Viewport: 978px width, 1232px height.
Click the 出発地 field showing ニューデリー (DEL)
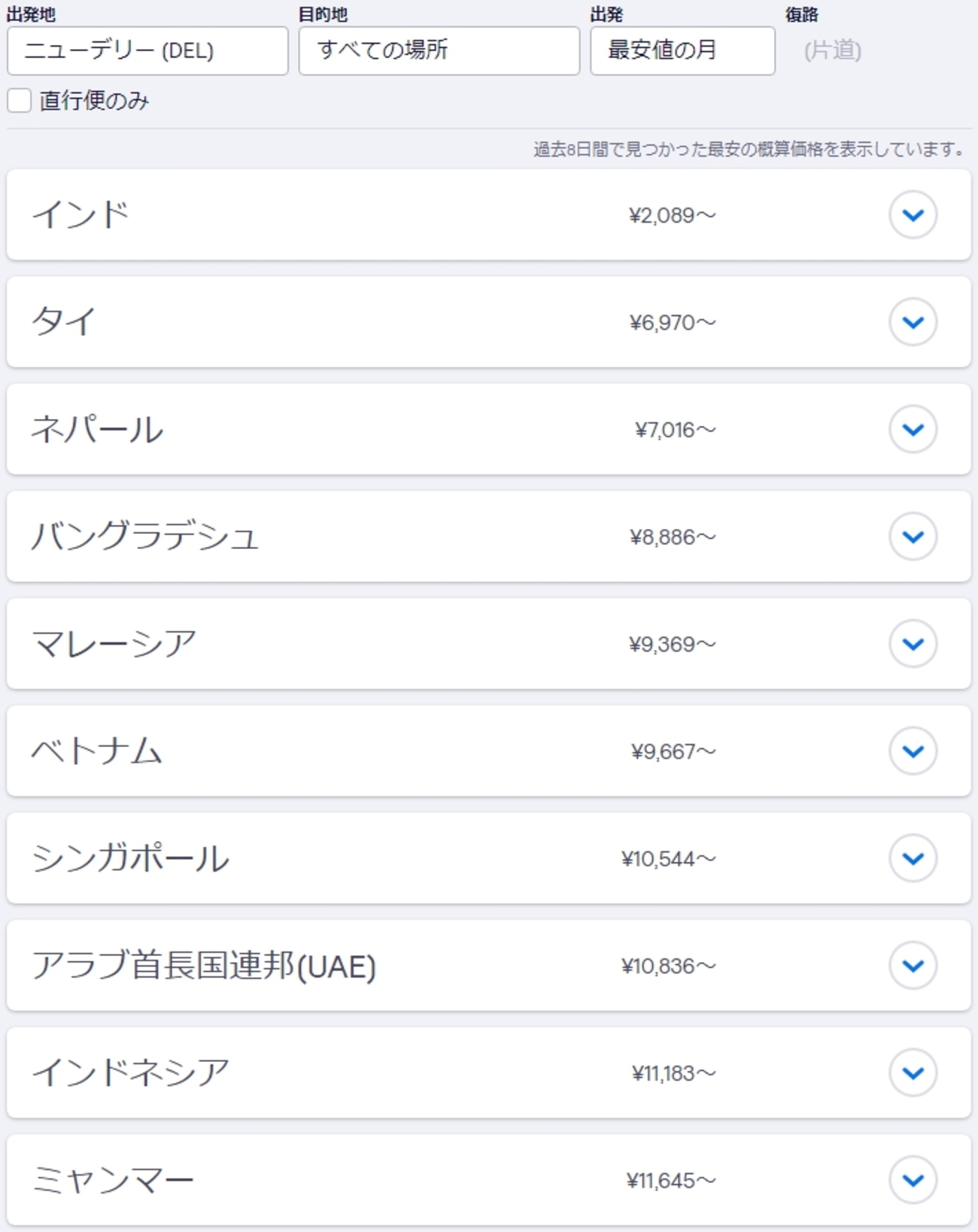coord(147,50)
